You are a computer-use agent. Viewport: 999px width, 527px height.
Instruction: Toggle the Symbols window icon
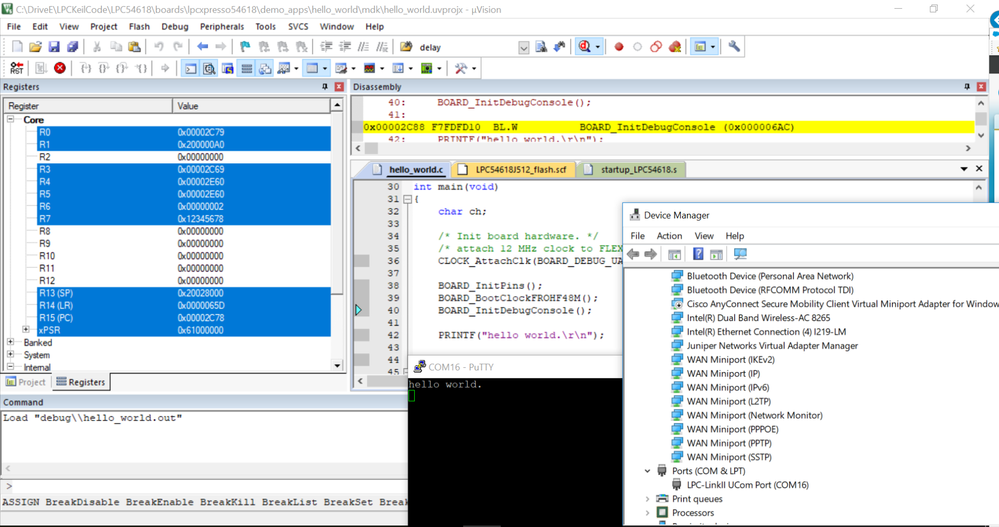click(227, 68)
